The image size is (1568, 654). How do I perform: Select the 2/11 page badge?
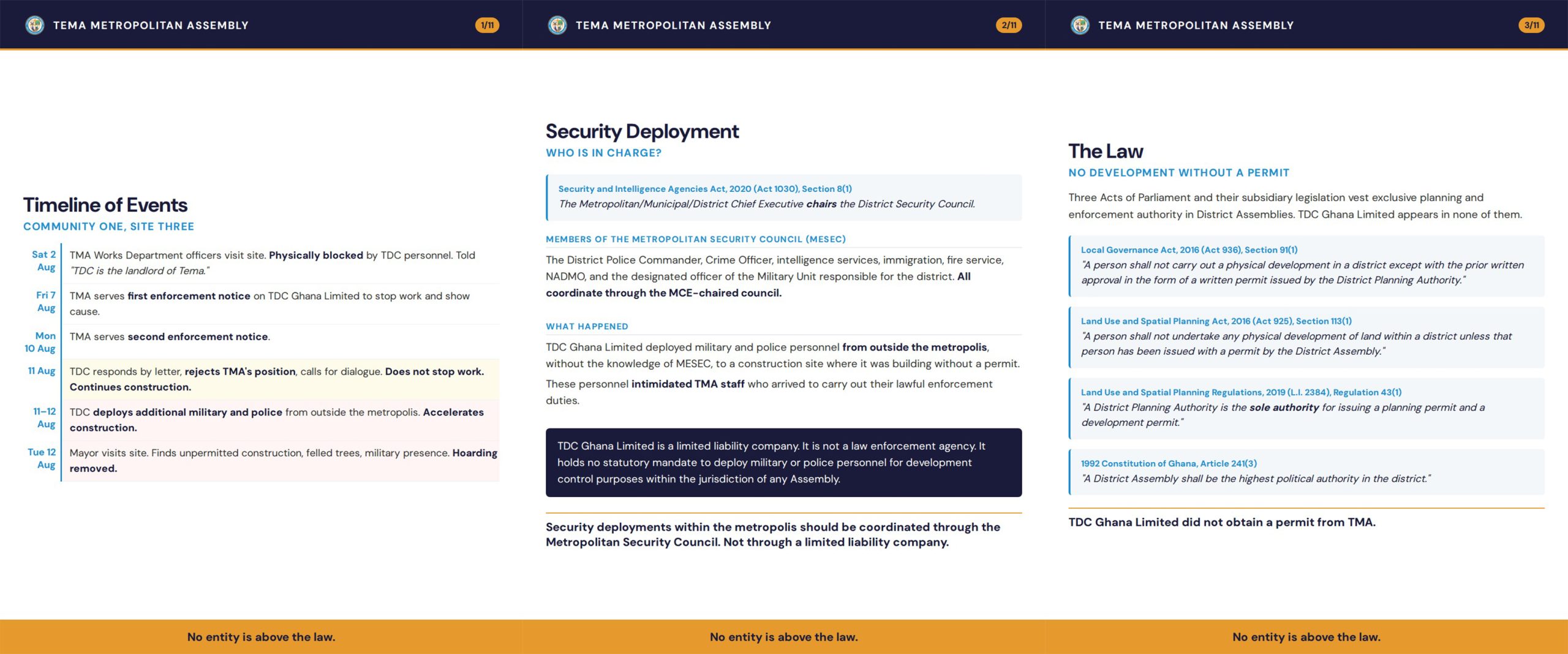pos(1009,25)
